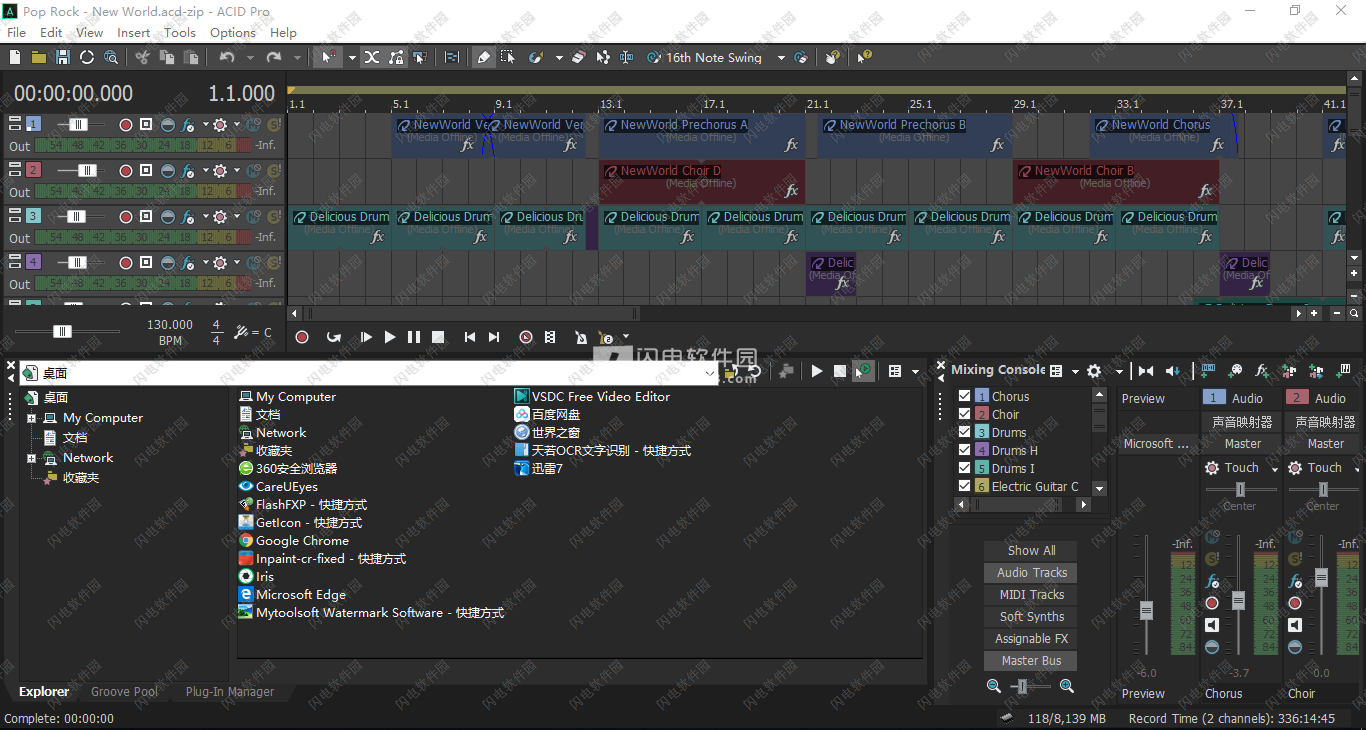This screenshot has width=1366, height=730.
Task: Click automation settings gear on track 2
Action: [x=219, y=171]
